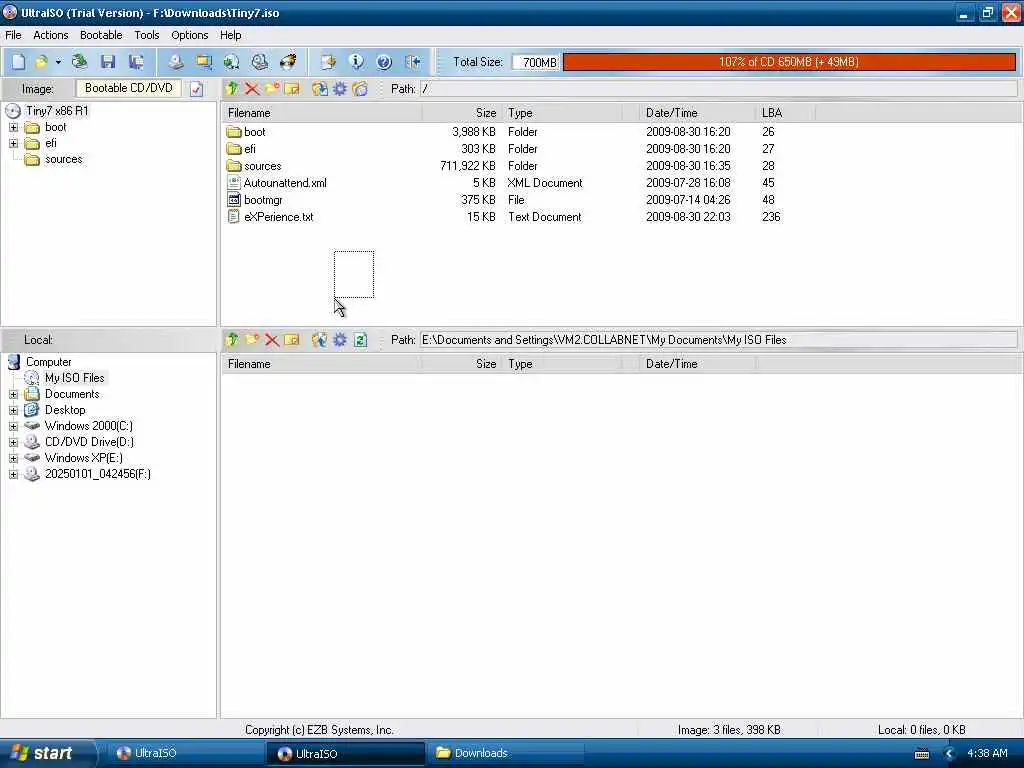This screenshot has height=768, width=1024.
Task: Click the Exit door icon in main toolbar
Action: (x=412, y=62)
